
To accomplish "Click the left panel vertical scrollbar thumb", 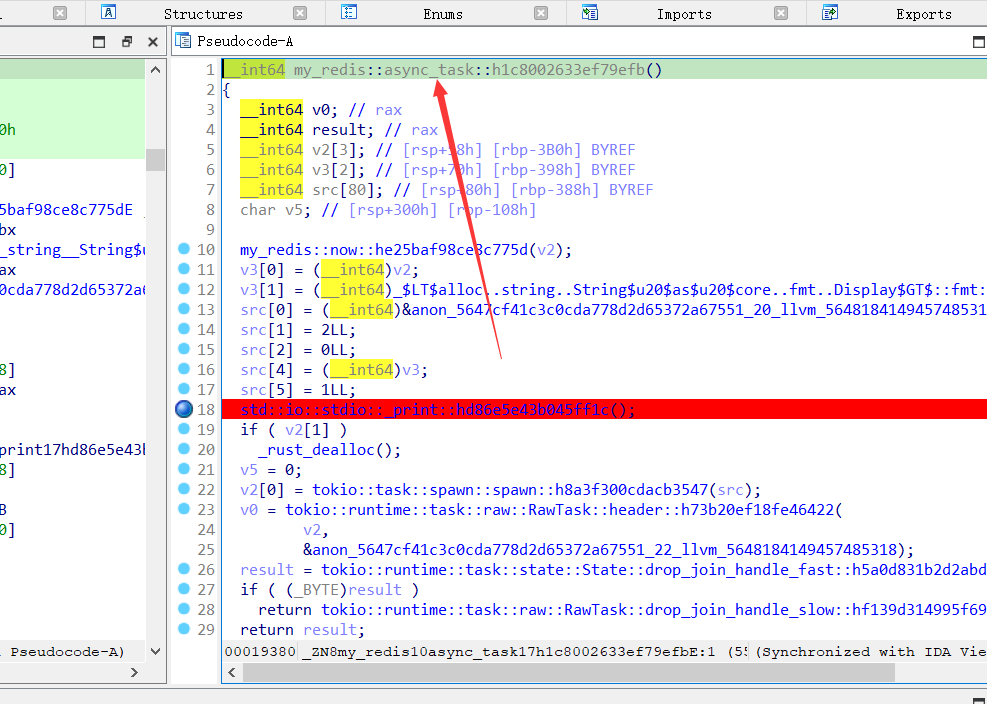I will click(x=155, y=160).
